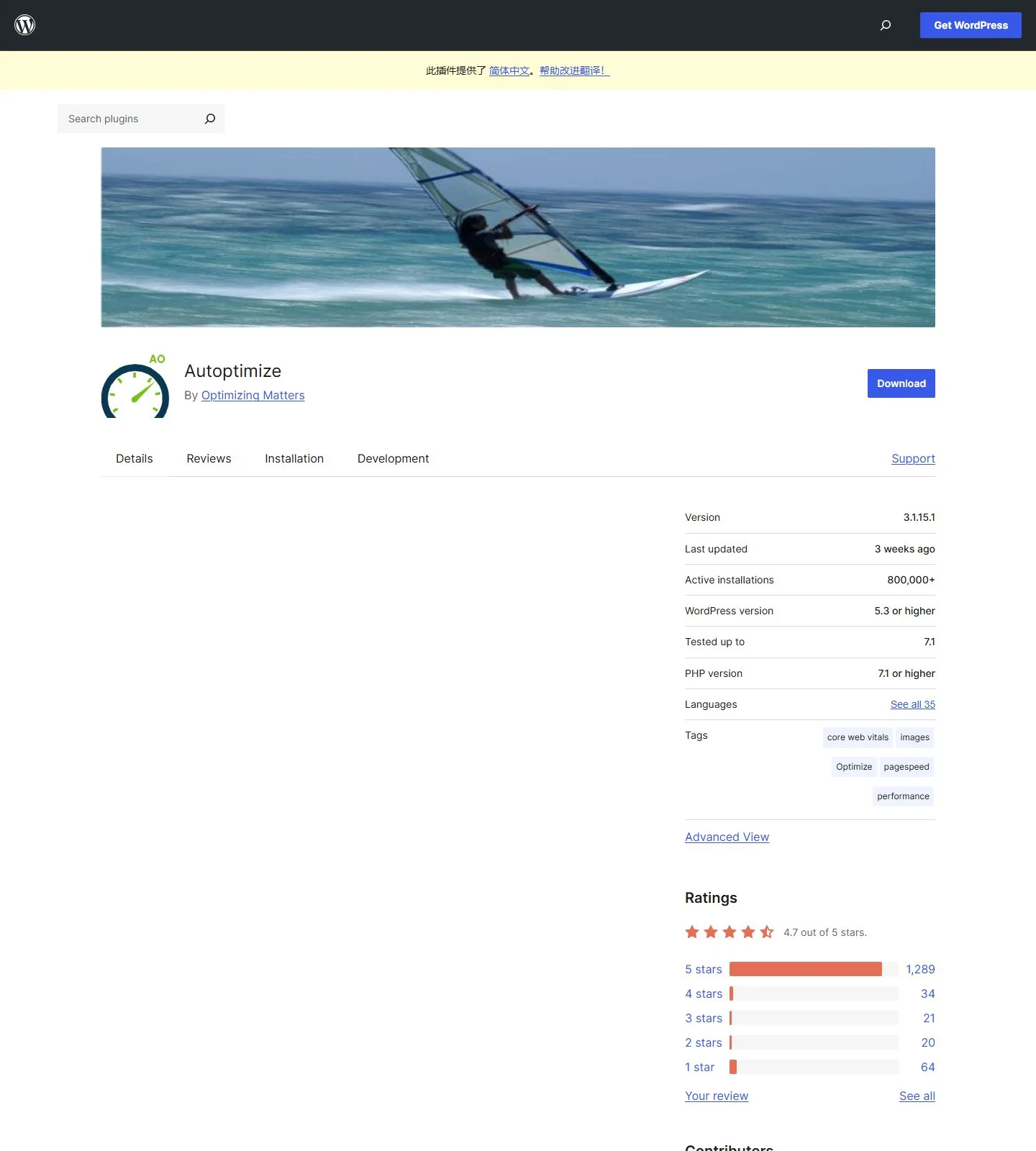See all ratings link
The width and height of the screenshot is (1036, 1151).
(917, 1096)
